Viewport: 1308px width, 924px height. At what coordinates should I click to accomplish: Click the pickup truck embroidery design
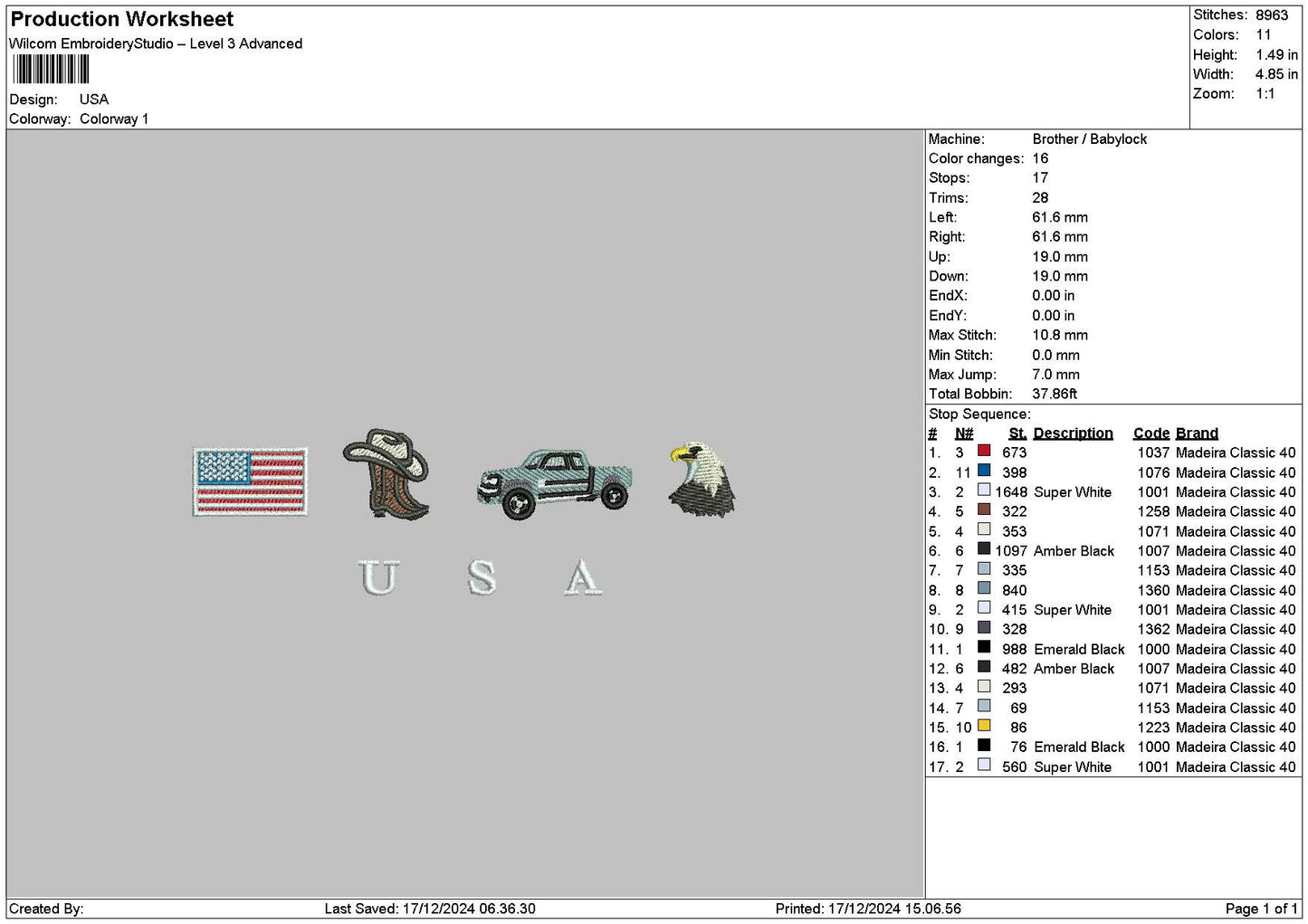point(554,483)
